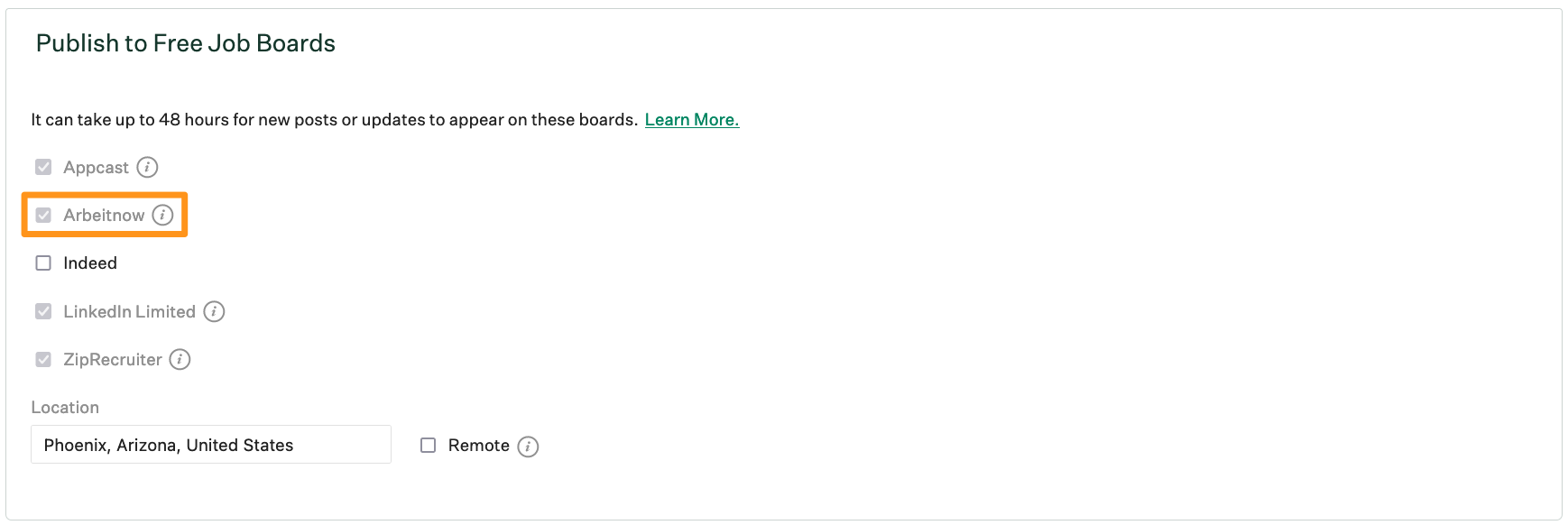This screenshot has height=525, width=1568.
Task: Click the Remote label
Action: tap(479, 445)
